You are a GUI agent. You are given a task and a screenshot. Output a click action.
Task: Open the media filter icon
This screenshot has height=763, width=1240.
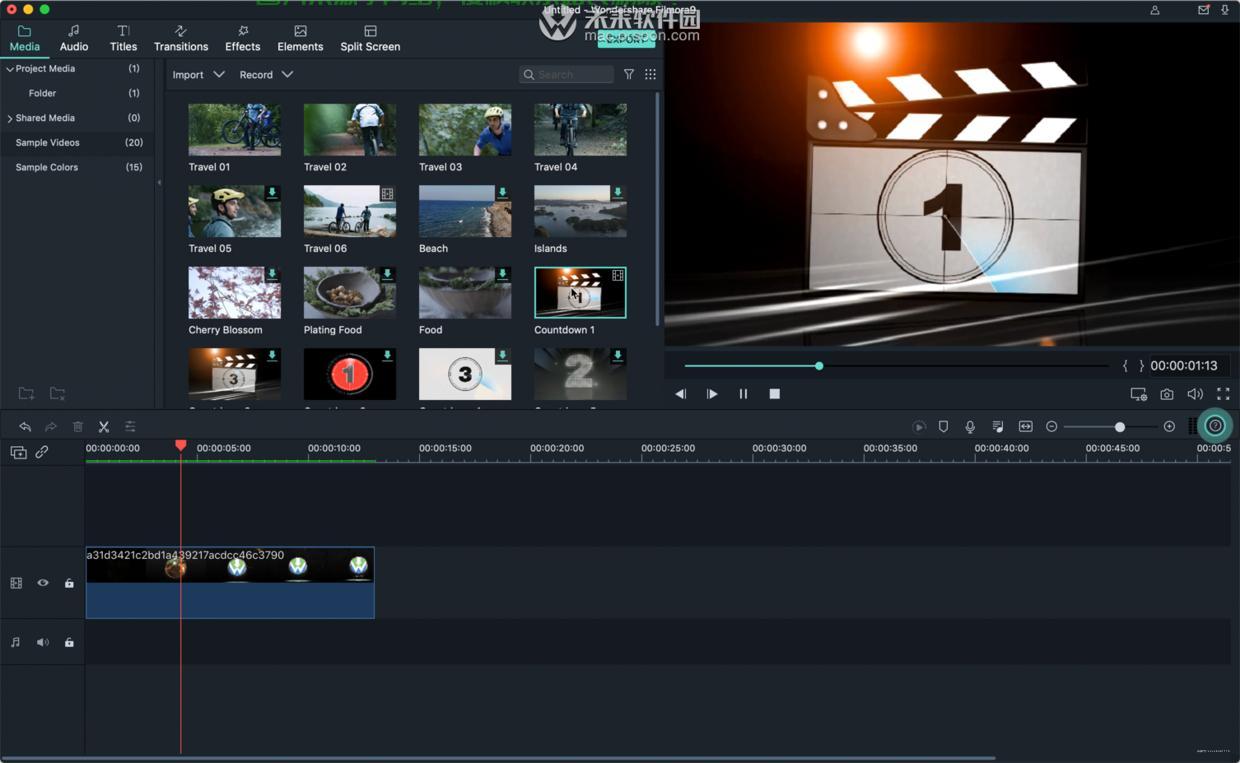(x=629, y=74)
